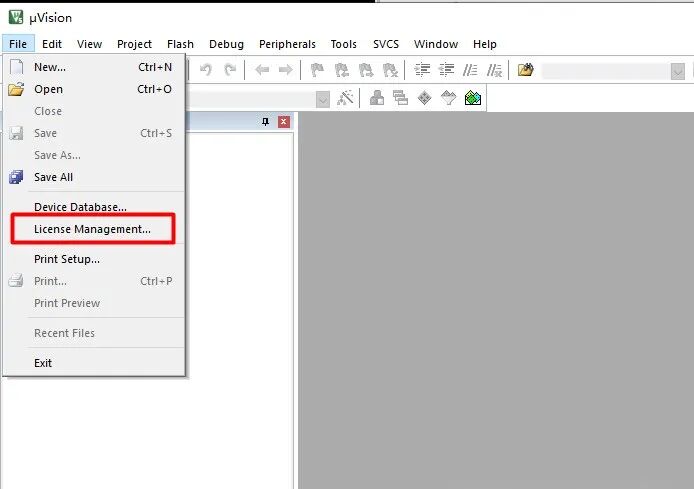The width and height of the screenshot is (694, 489).
Task: Click the Indent selection icon
Action: pos(422,70)
